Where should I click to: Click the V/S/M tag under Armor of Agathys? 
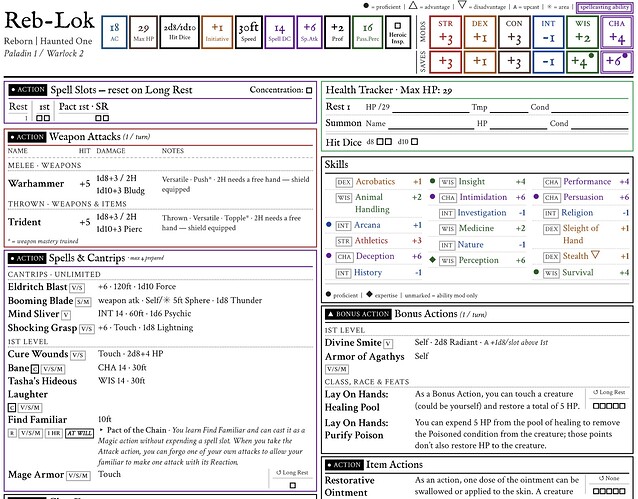(x=337, y=369)
